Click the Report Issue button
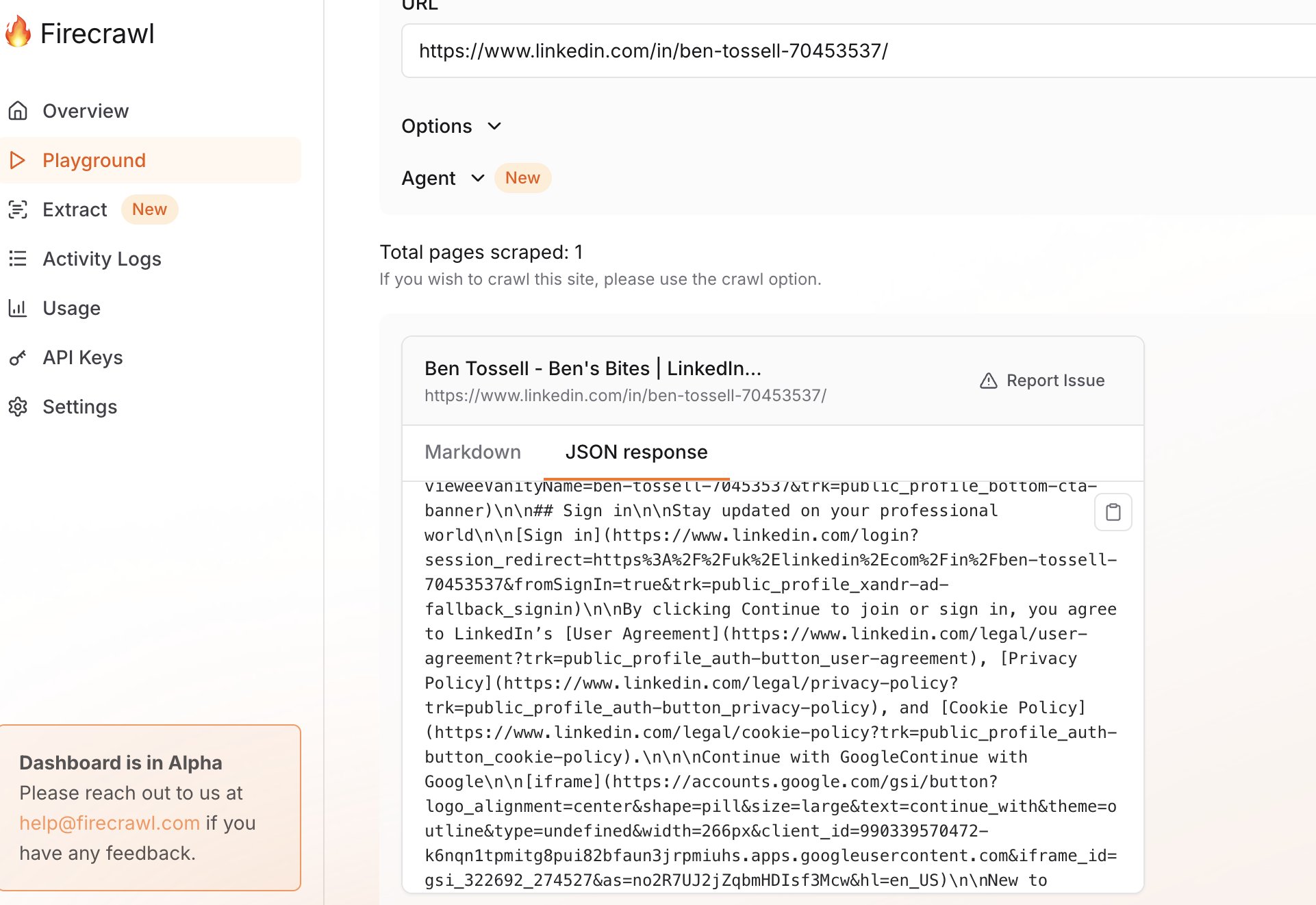 1042,381
